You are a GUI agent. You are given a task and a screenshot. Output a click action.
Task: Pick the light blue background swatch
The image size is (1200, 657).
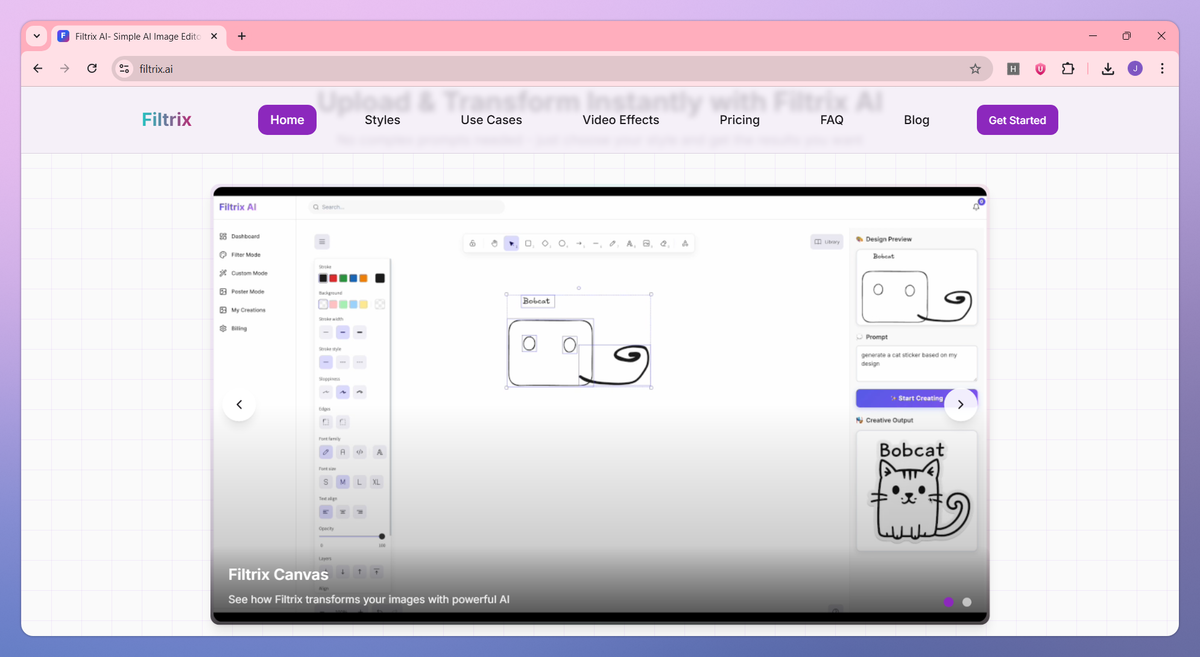(x=353, y=304)
